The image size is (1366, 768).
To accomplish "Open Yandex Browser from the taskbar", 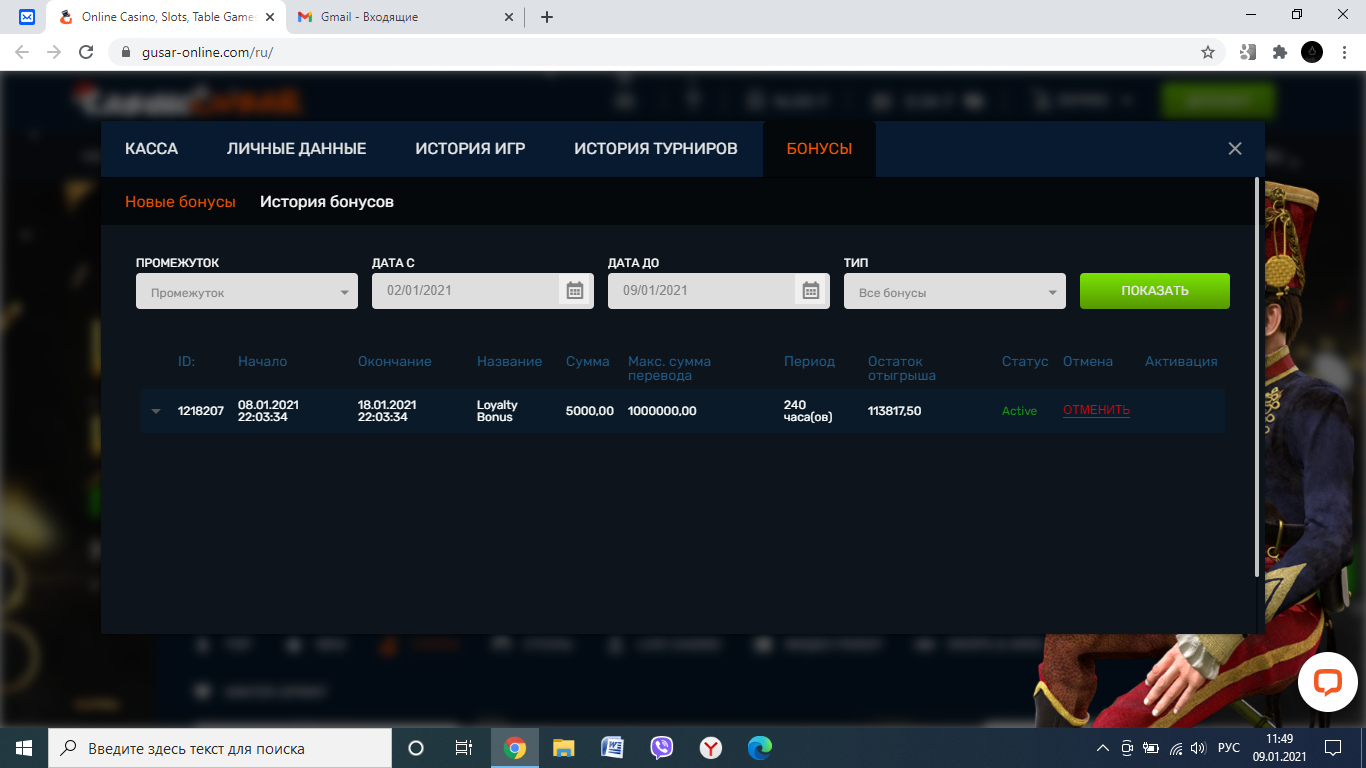I will tap(710, 748).
